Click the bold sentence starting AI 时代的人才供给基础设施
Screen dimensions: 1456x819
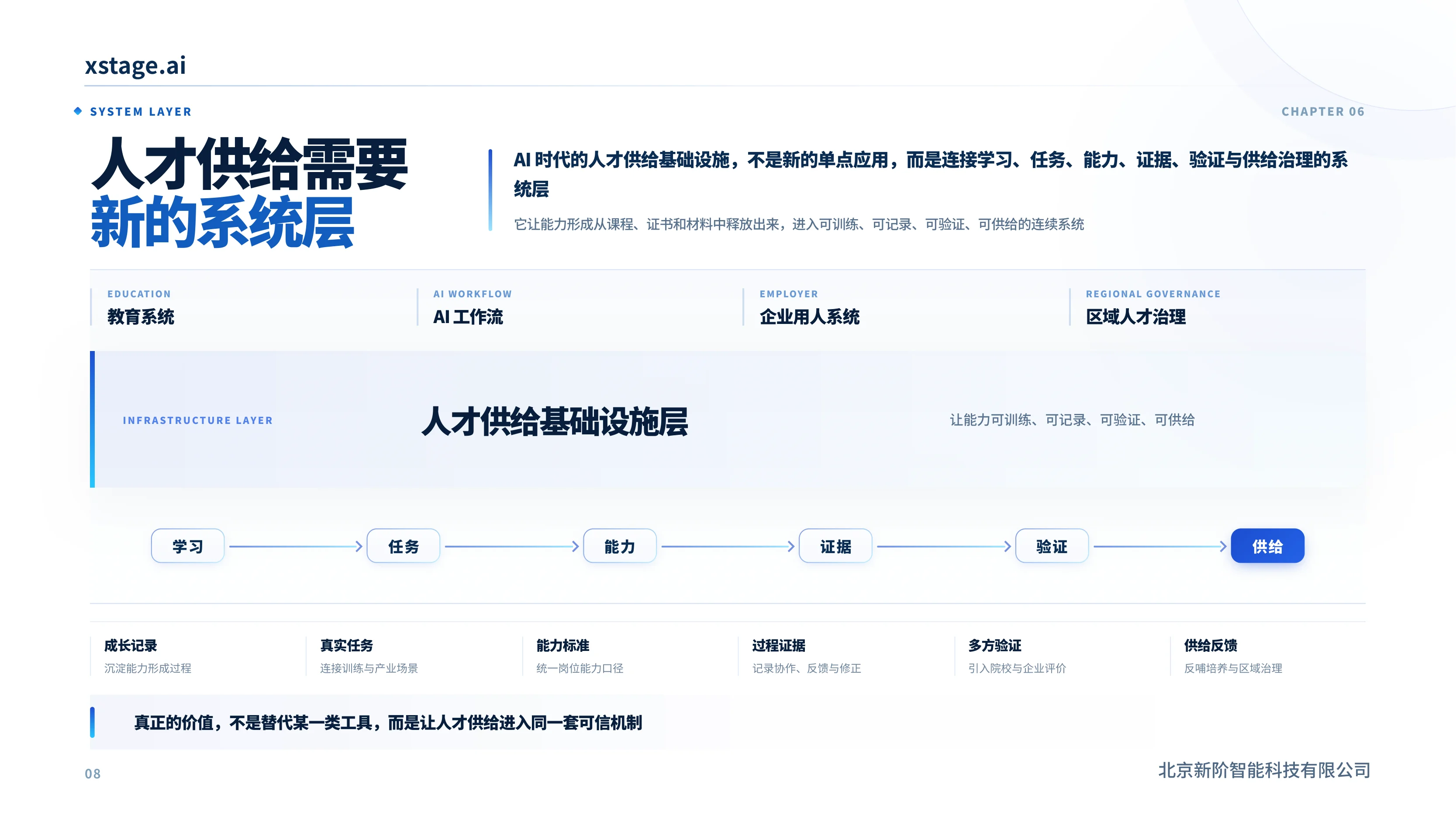click(930, 174)
